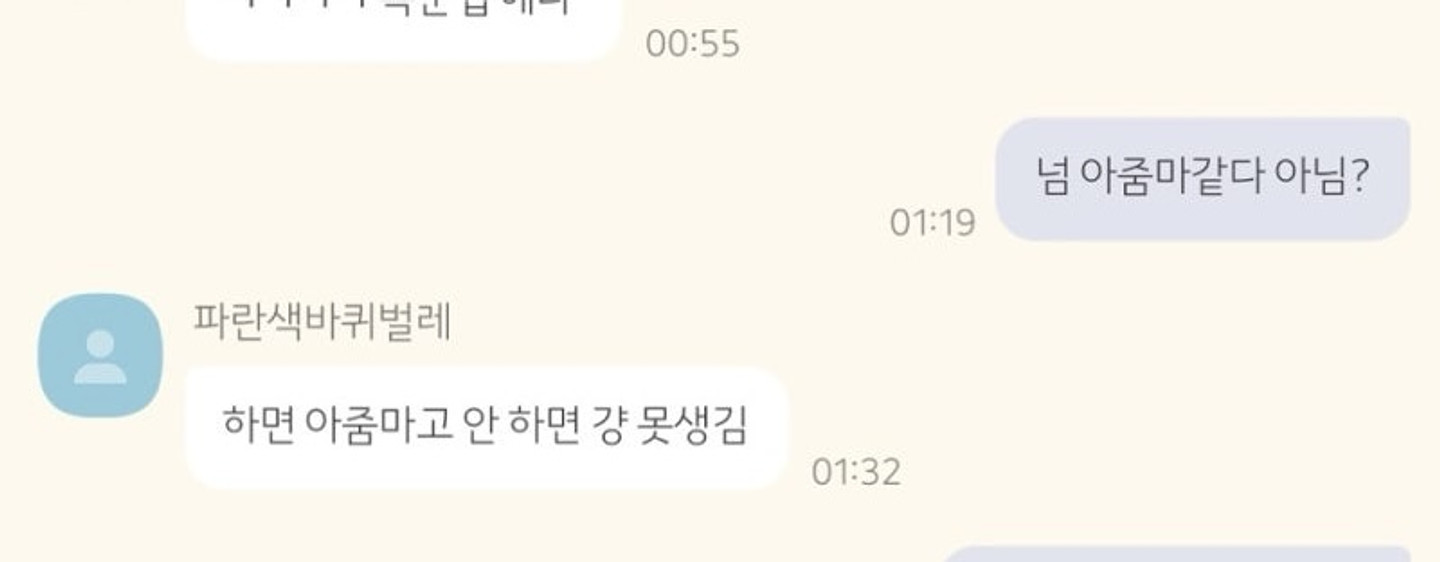Select the sent bubble 넘 아줌마같다 아님?
Image resolution: width=1440 pixels, height=562 pixels.
pyautogui.click(x=1203, y=179)
